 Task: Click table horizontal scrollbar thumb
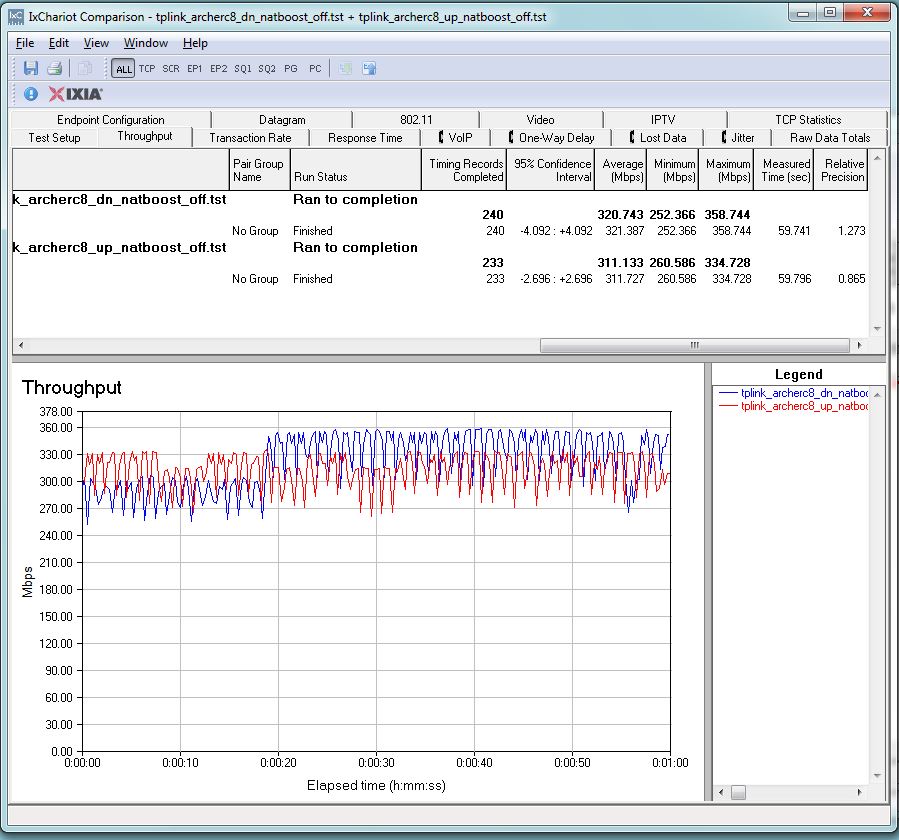tap(694, 345)
